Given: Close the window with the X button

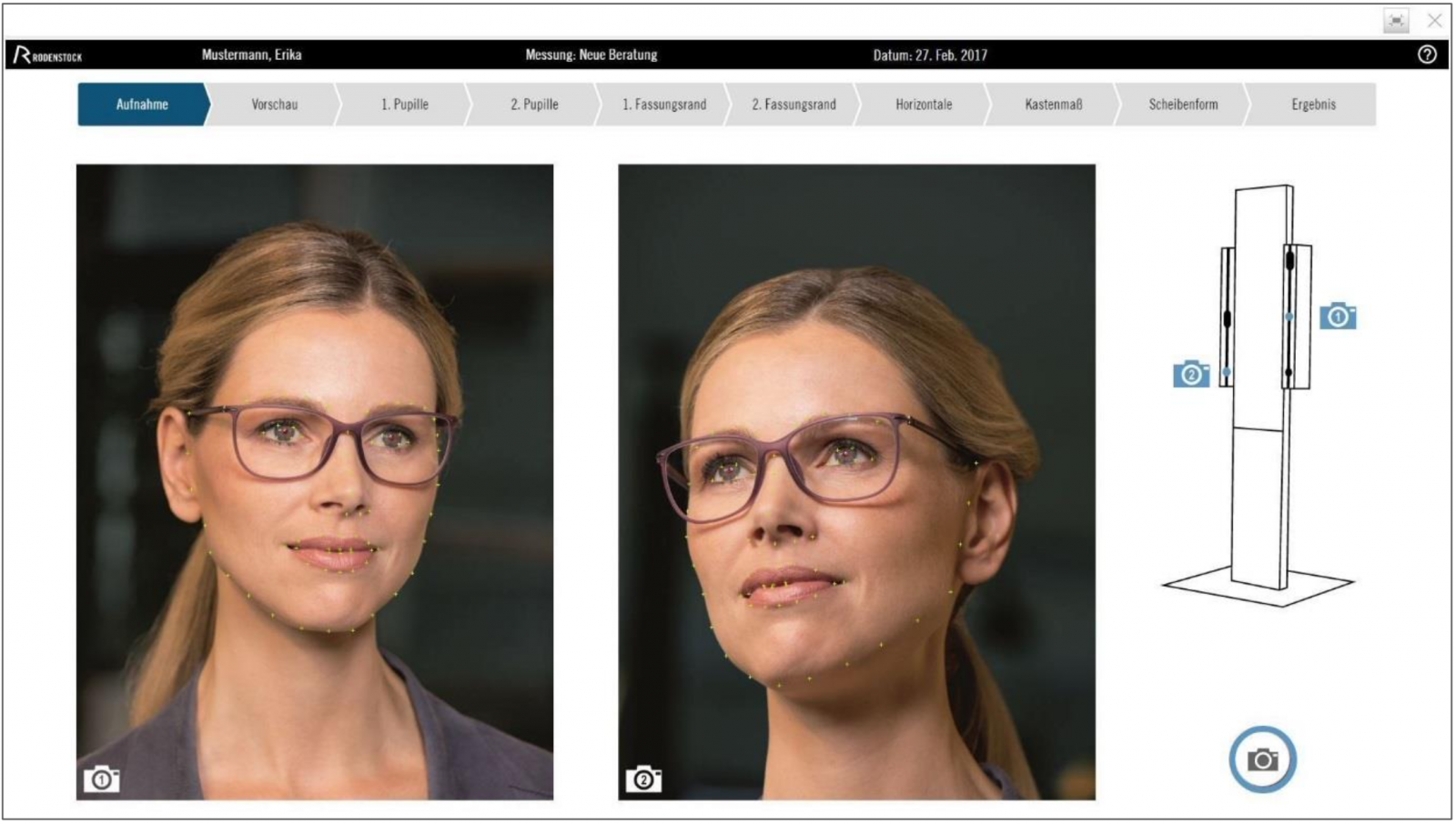Looking at the screenshot, I should pos(1434,20).
